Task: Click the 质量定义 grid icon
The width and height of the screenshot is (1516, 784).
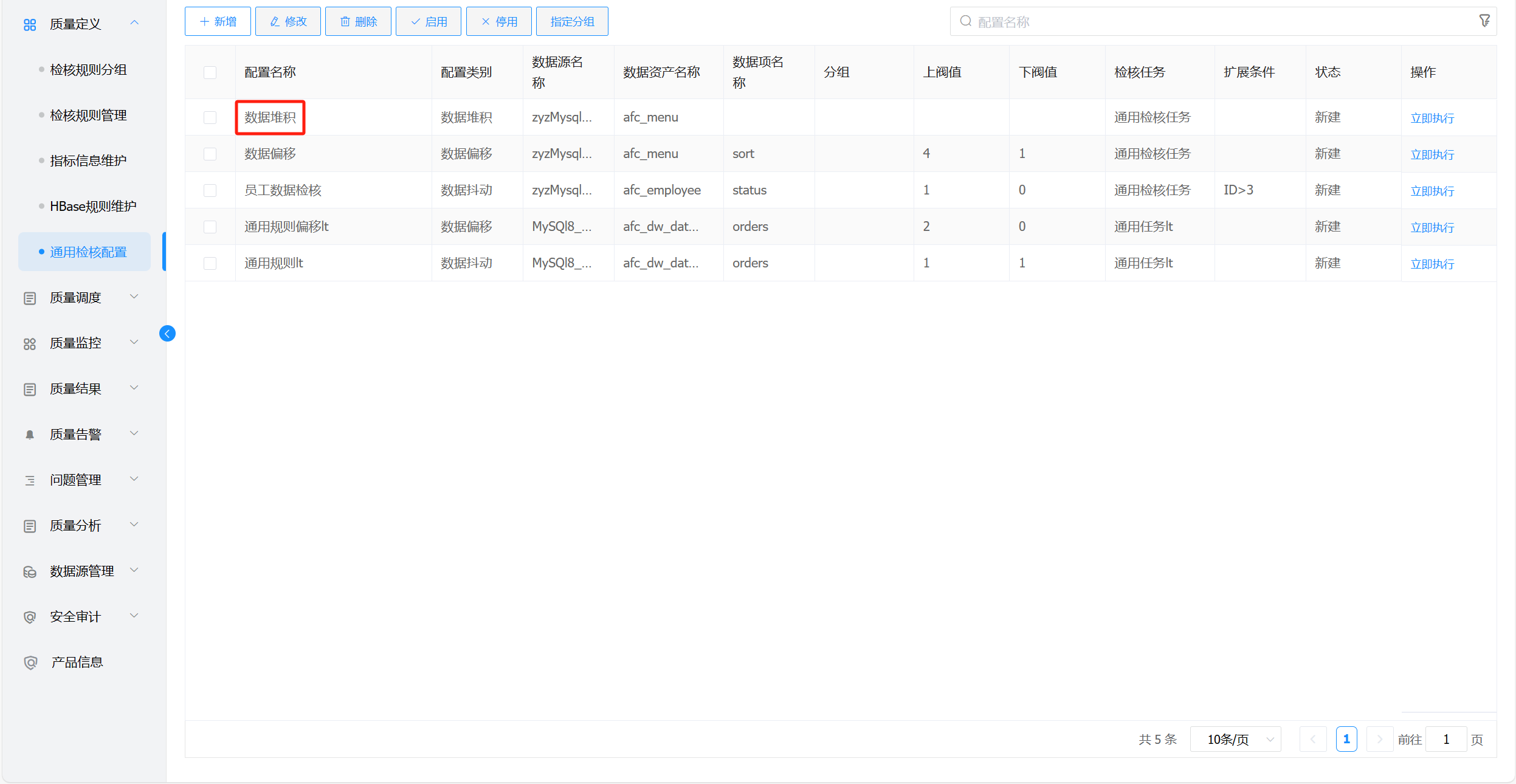Action: point(30,24)
